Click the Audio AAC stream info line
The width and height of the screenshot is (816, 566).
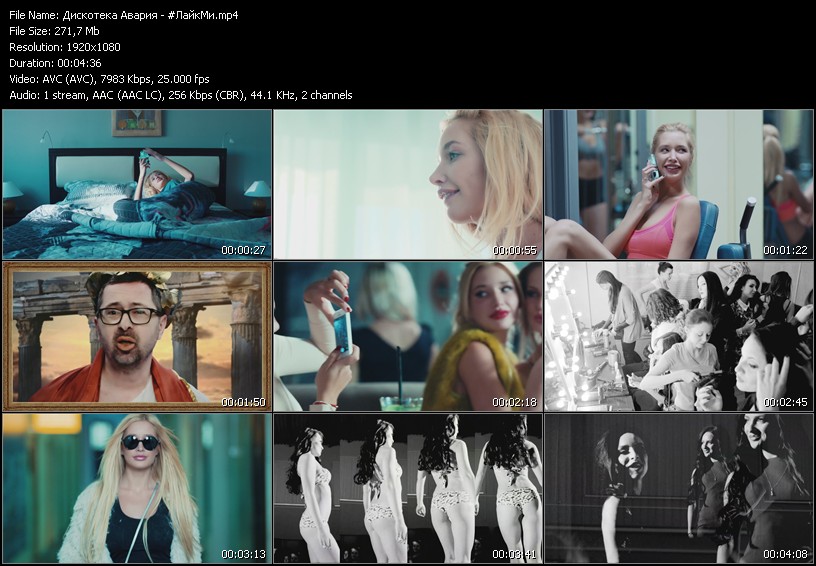pos(180,95)
